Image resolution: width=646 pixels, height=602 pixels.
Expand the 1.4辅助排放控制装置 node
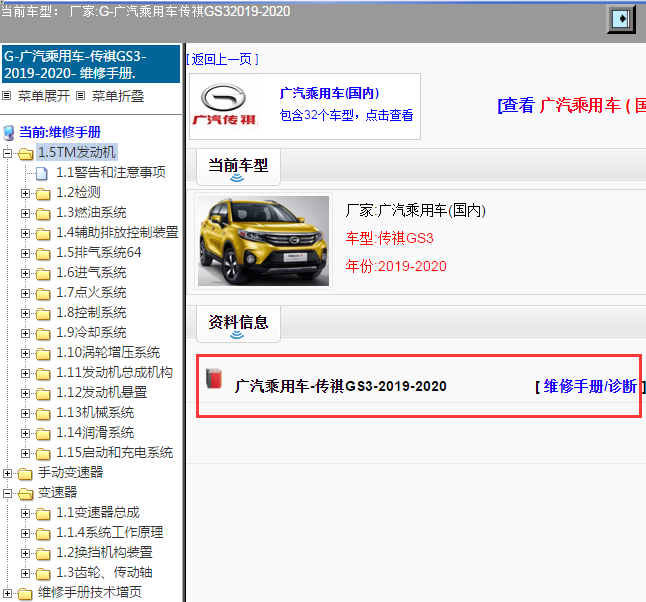[x=25, y=233]
